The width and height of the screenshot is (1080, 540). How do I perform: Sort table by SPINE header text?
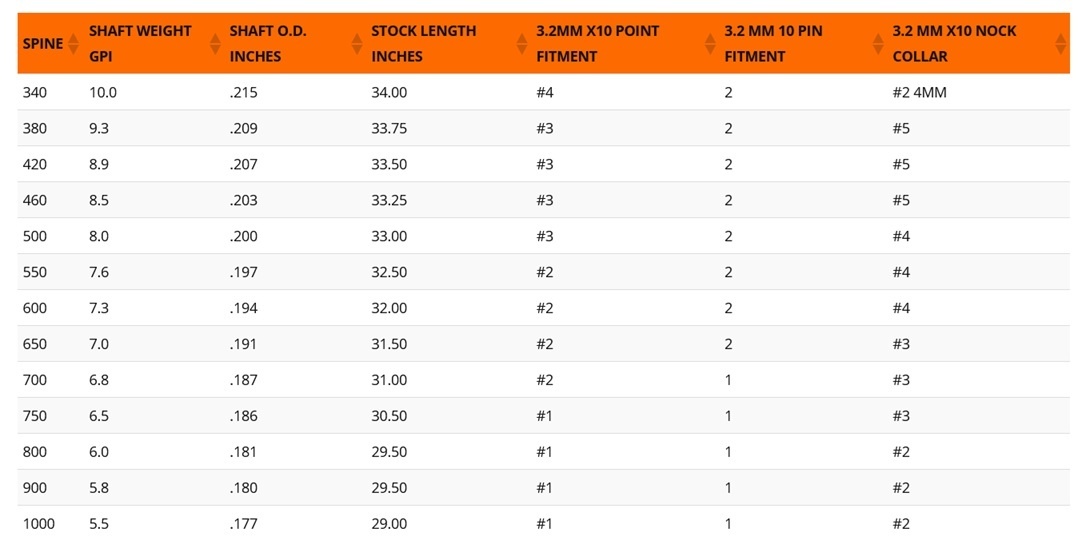coord(43,44)
